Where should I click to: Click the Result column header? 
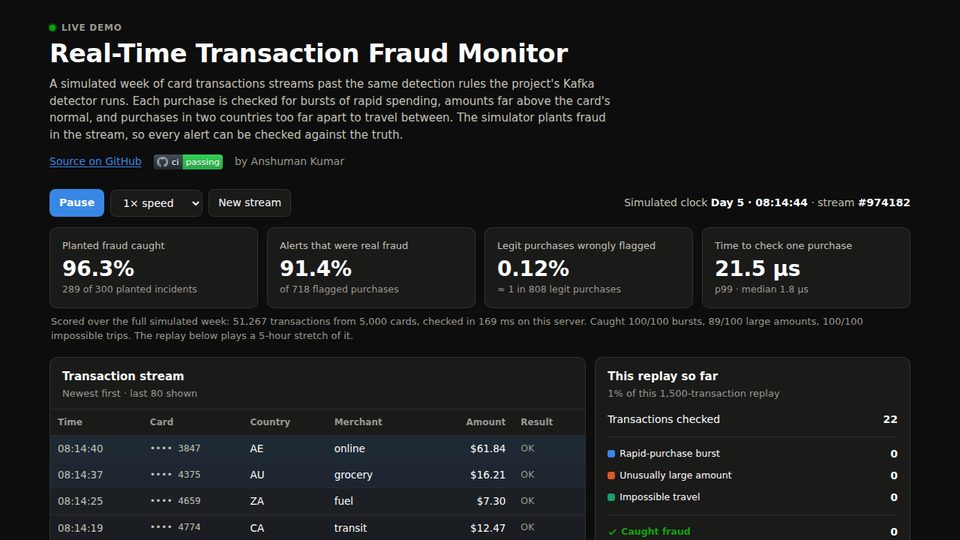[x=537, y=422]
